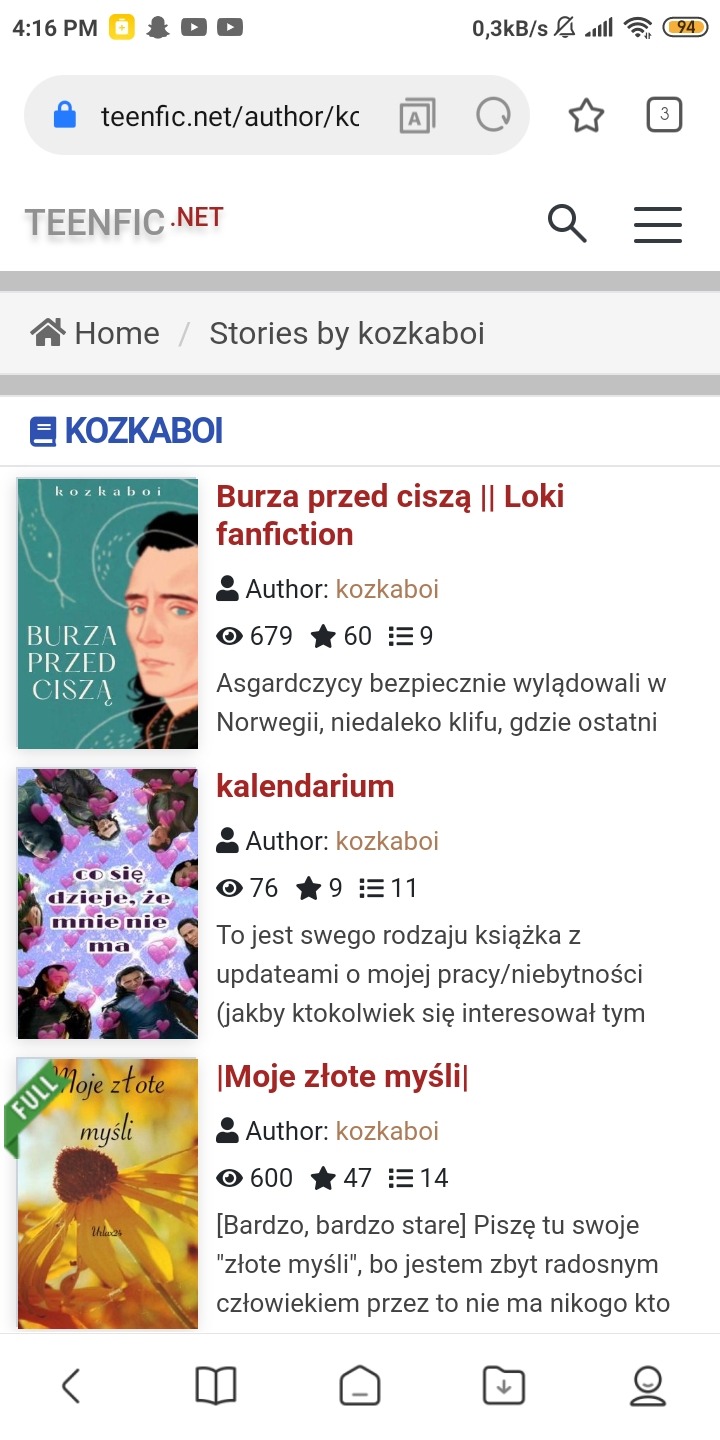The height and width of the screenshot is (1440, 720).
Task: Open the browser downloads folder icon
Action: (504, 1386)
